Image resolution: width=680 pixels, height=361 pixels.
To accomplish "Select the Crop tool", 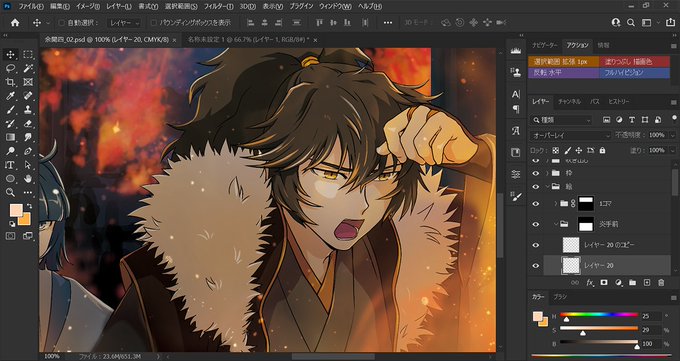I will pos(10,82).
